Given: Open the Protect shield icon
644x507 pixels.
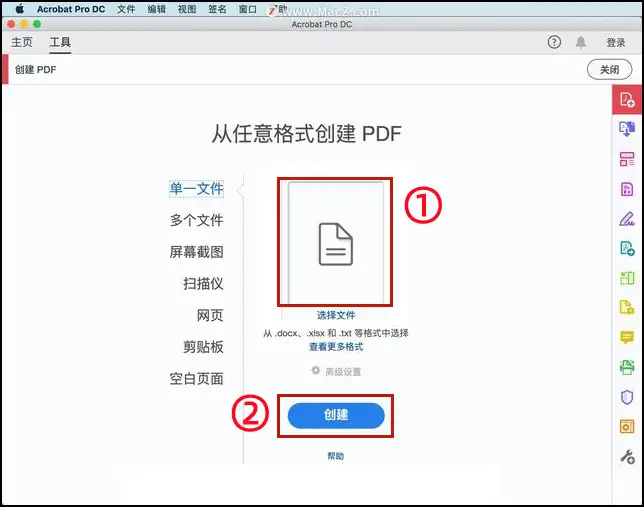Looking at the screenshot, I should click(627, 397).
